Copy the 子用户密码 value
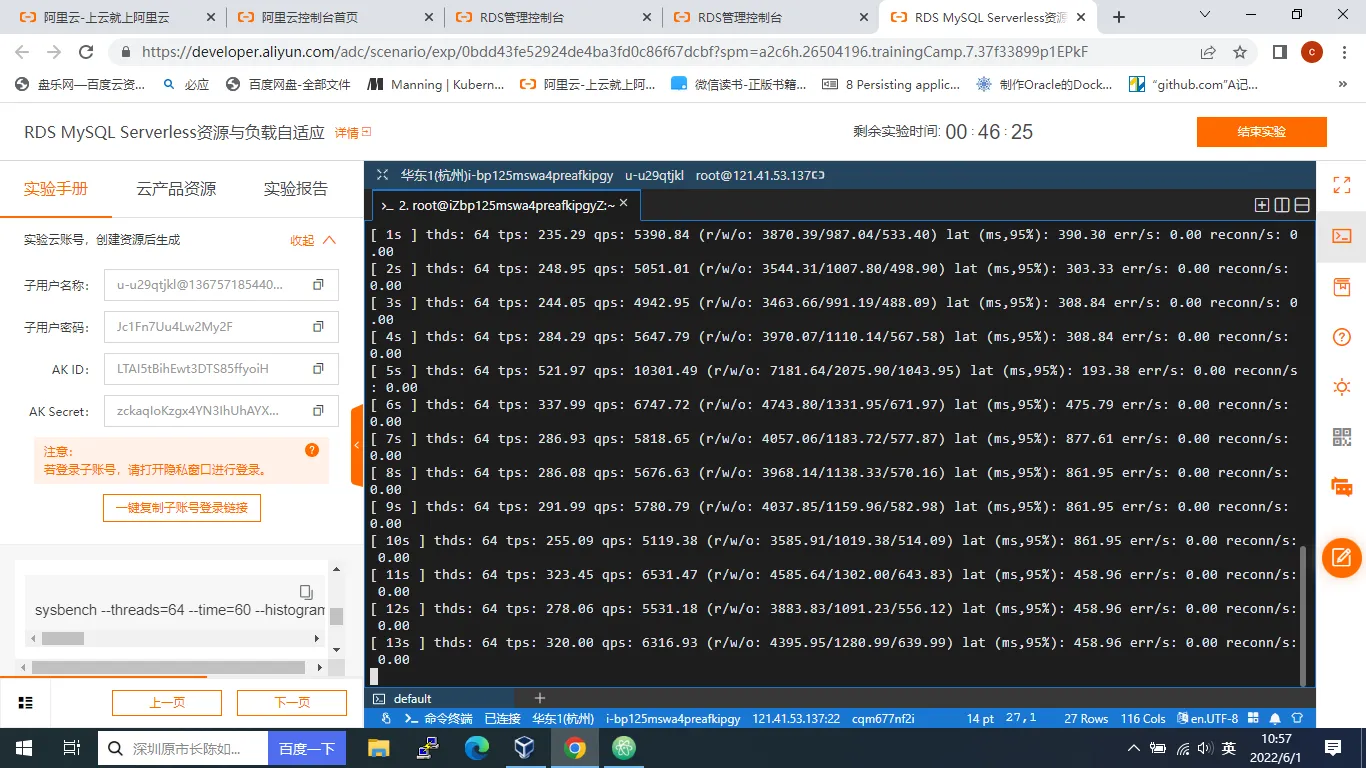The height and width of the screenshot is (768, 1366). (318, 327)
